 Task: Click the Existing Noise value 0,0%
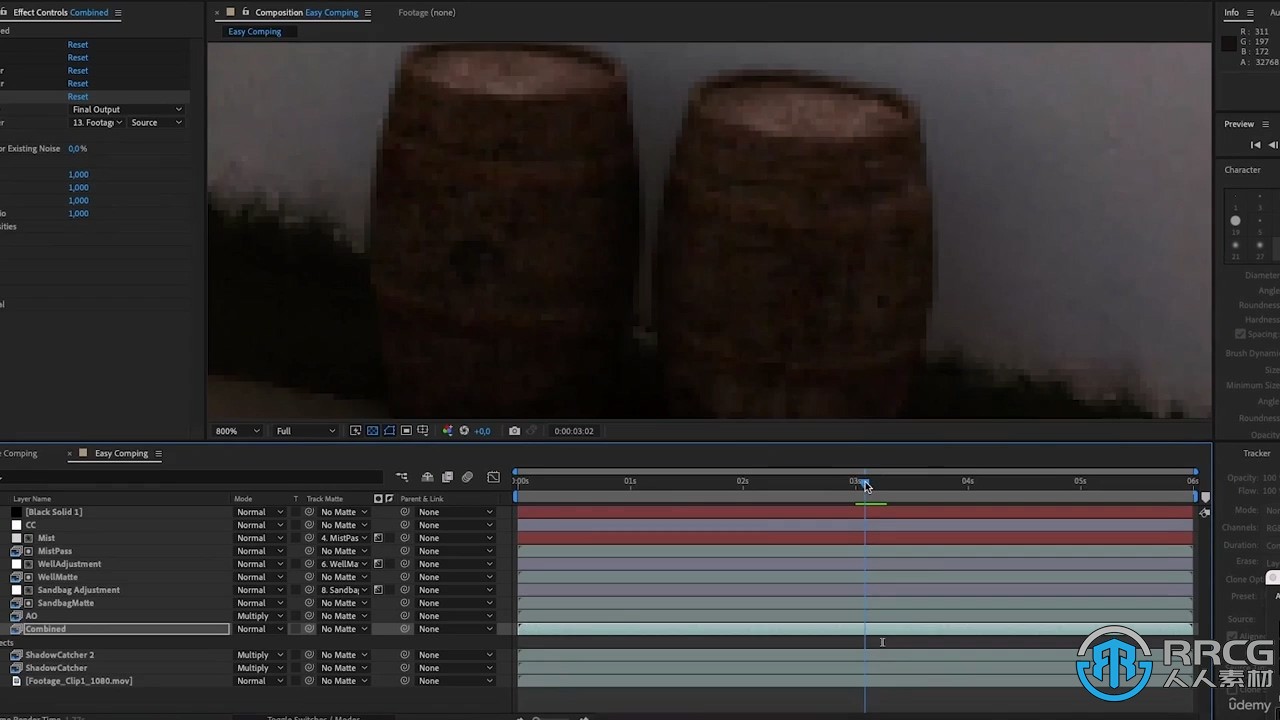78,148
